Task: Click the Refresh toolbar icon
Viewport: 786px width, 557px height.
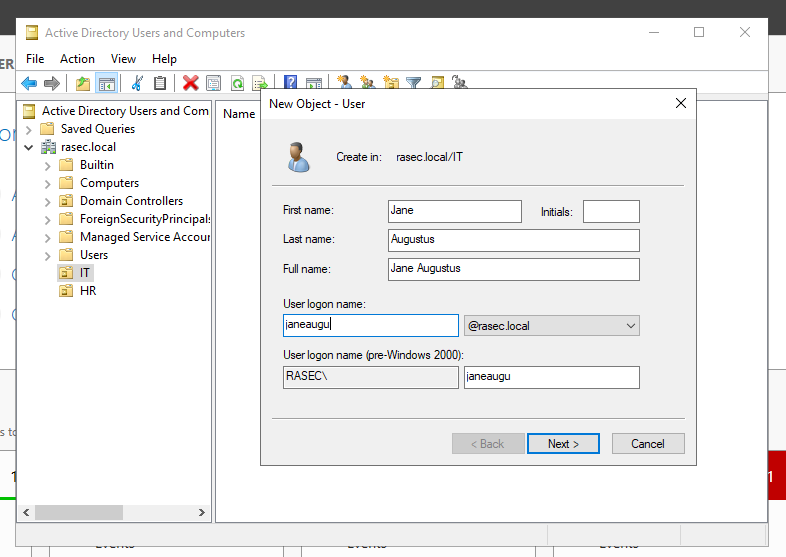Action: click(x=238, y=83)
